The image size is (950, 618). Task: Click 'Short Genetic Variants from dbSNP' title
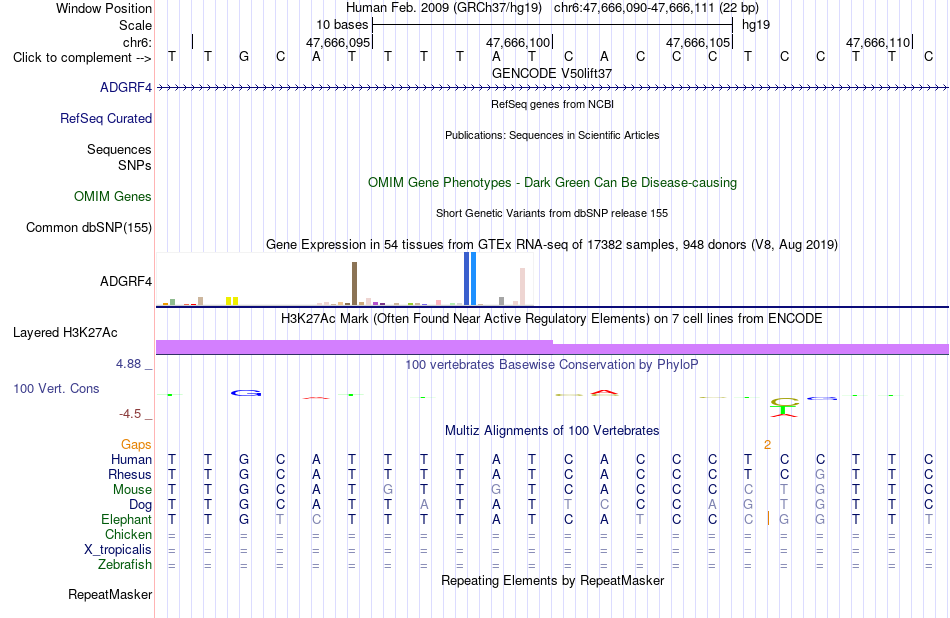coord(552,213)
